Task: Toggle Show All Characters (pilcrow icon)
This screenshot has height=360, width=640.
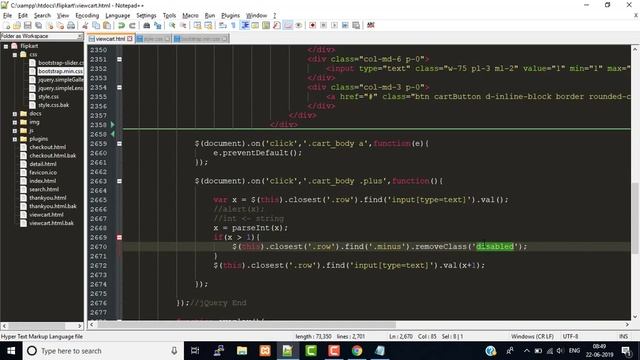Action: click(233, 25)
